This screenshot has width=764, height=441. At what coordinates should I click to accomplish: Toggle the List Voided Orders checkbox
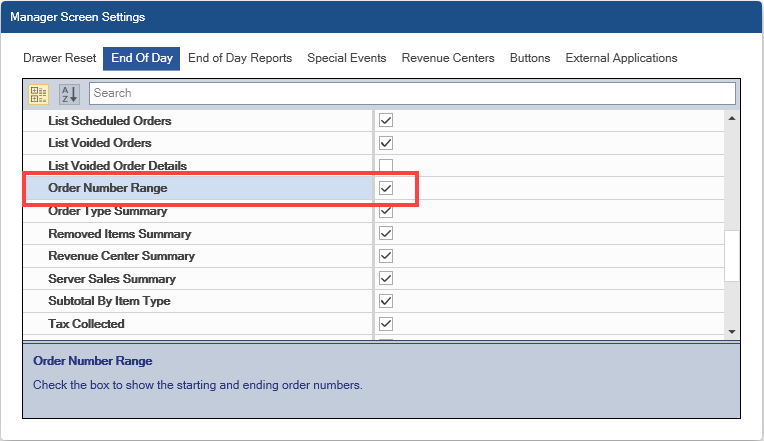click(x=386, y=143)
